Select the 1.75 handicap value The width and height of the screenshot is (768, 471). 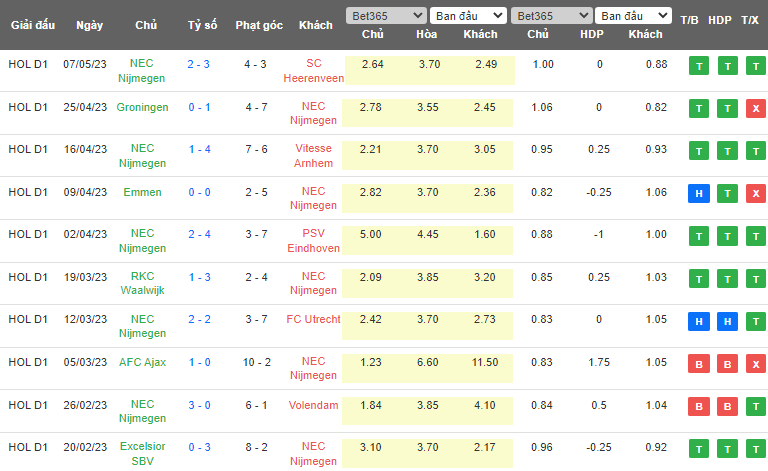599,362
